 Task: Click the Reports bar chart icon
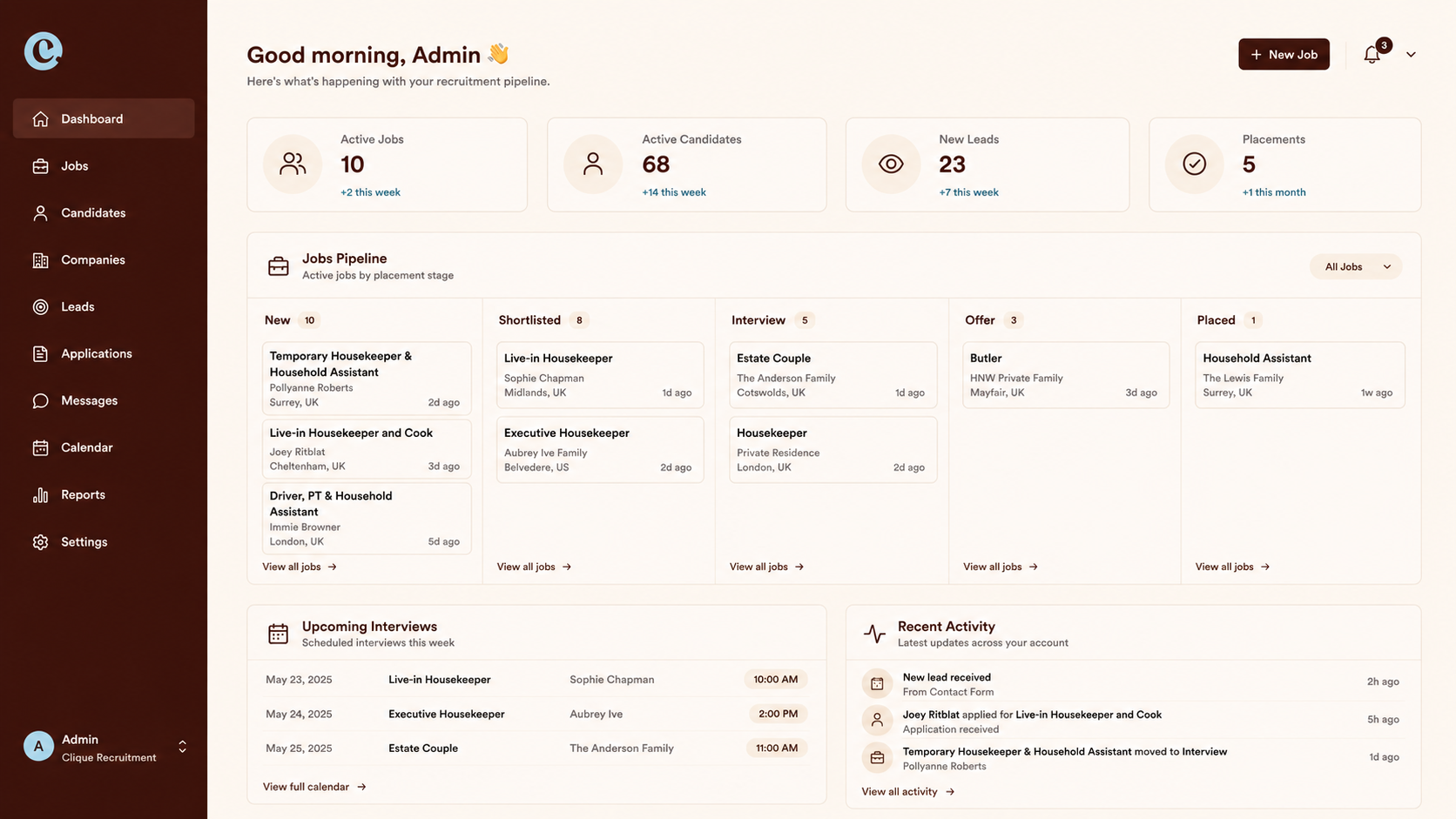(x=40, y=494)
